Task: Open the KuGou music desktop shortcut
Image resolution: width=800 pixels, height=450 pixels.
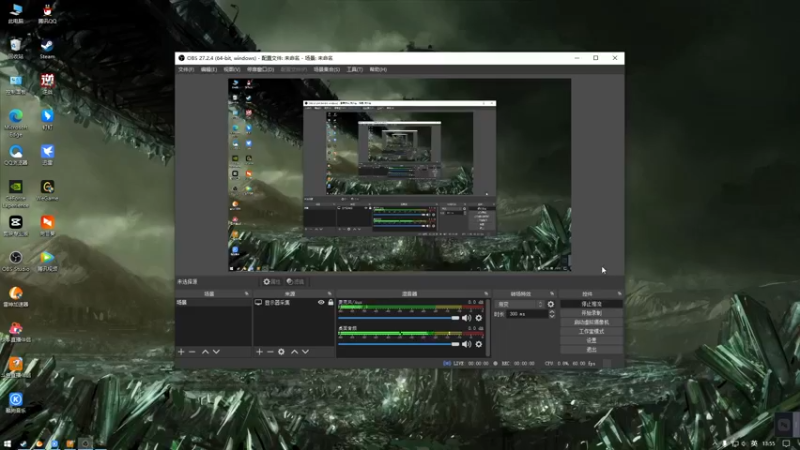Action: [x=15, y=403]
